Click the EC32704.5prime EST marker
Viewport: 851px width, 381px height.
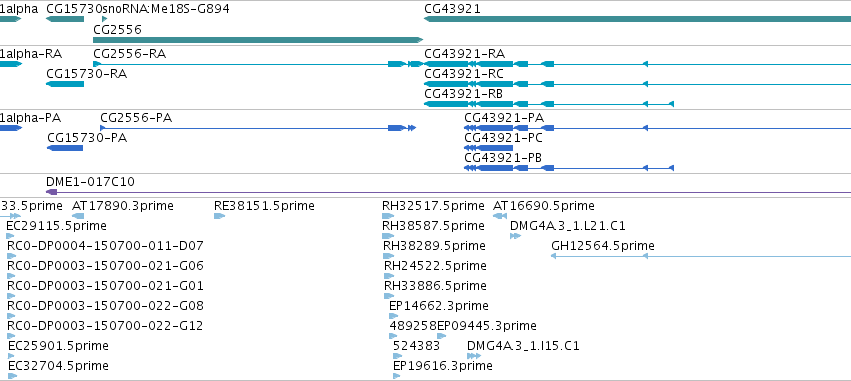tap(12, 376)
